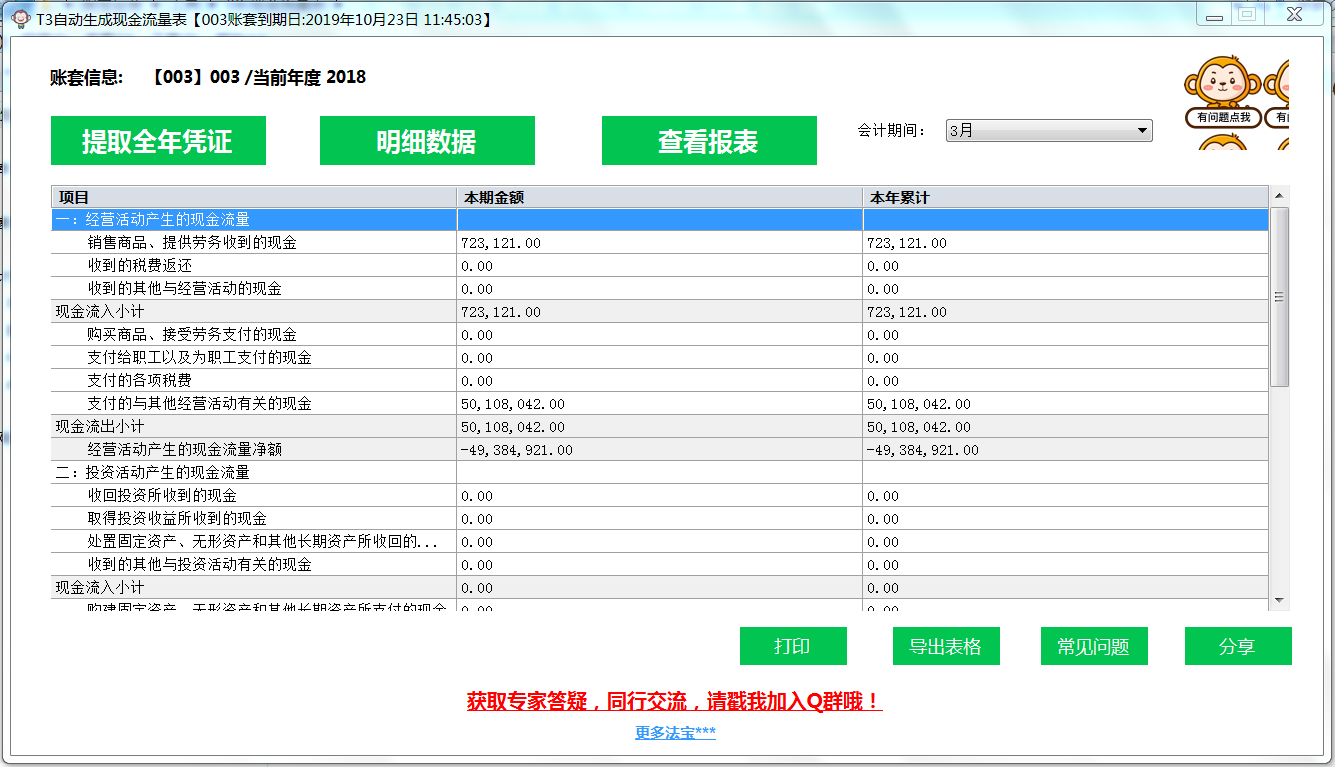Select row 销售商品、提供劳务收到的现金
The image size is (1335, 767).
tap(660, 243)
